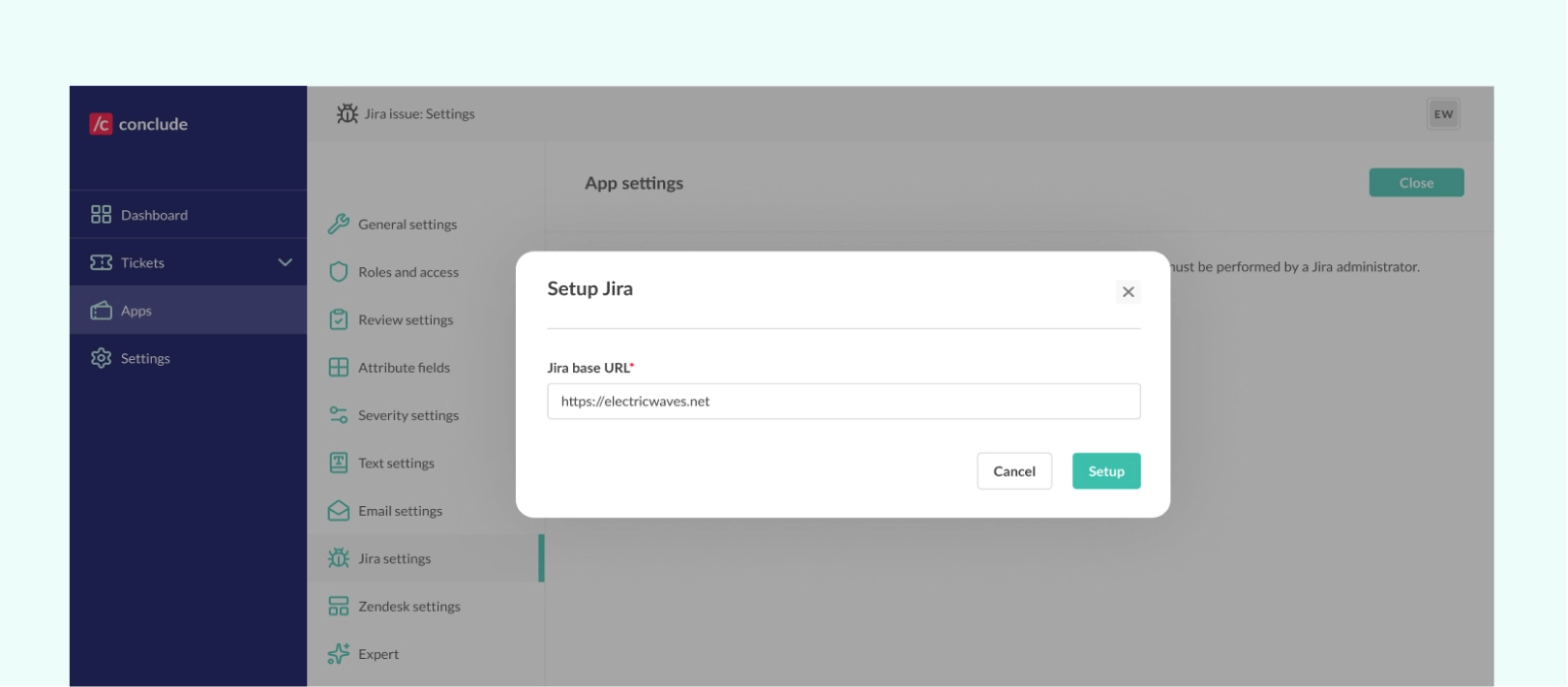Screen dimensions: 1568x687
Task: Close the Setup Jira dialog with X
Action: click(1128, 291)
